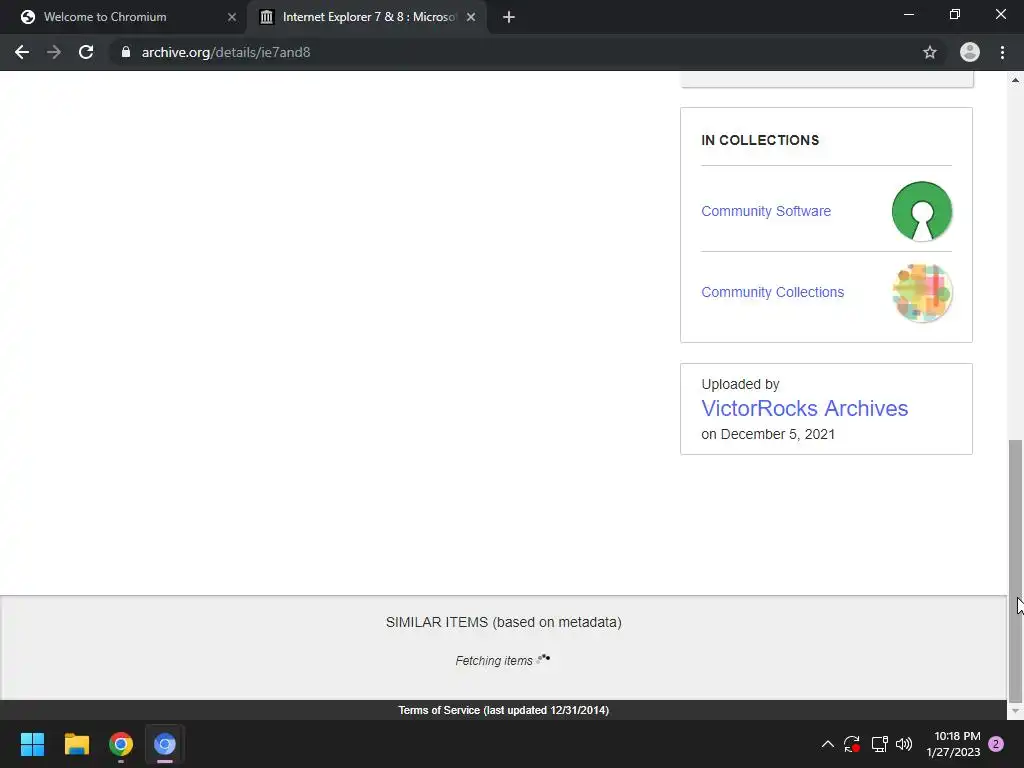Click the vertical scrollbar thumb
Viewport: 1024px width, 768px height.
[1015, 569]
